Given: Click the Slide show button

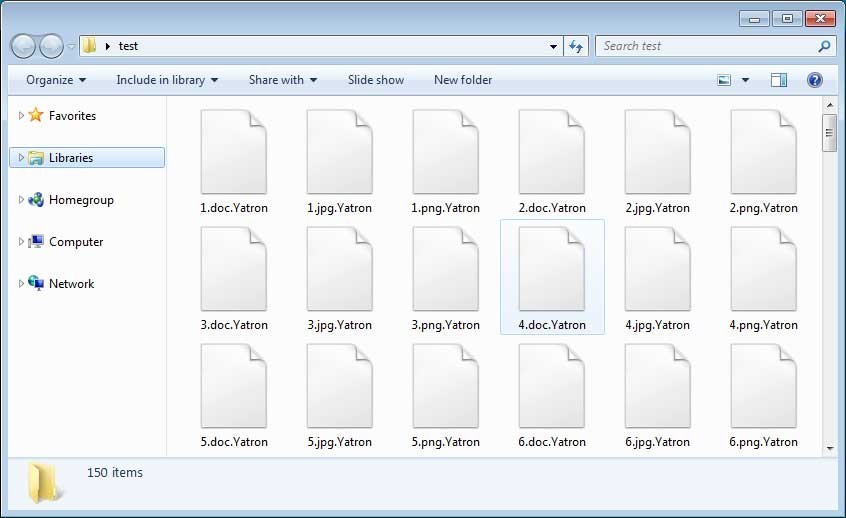Looking at the screenshot, I should tap(376, 80).
